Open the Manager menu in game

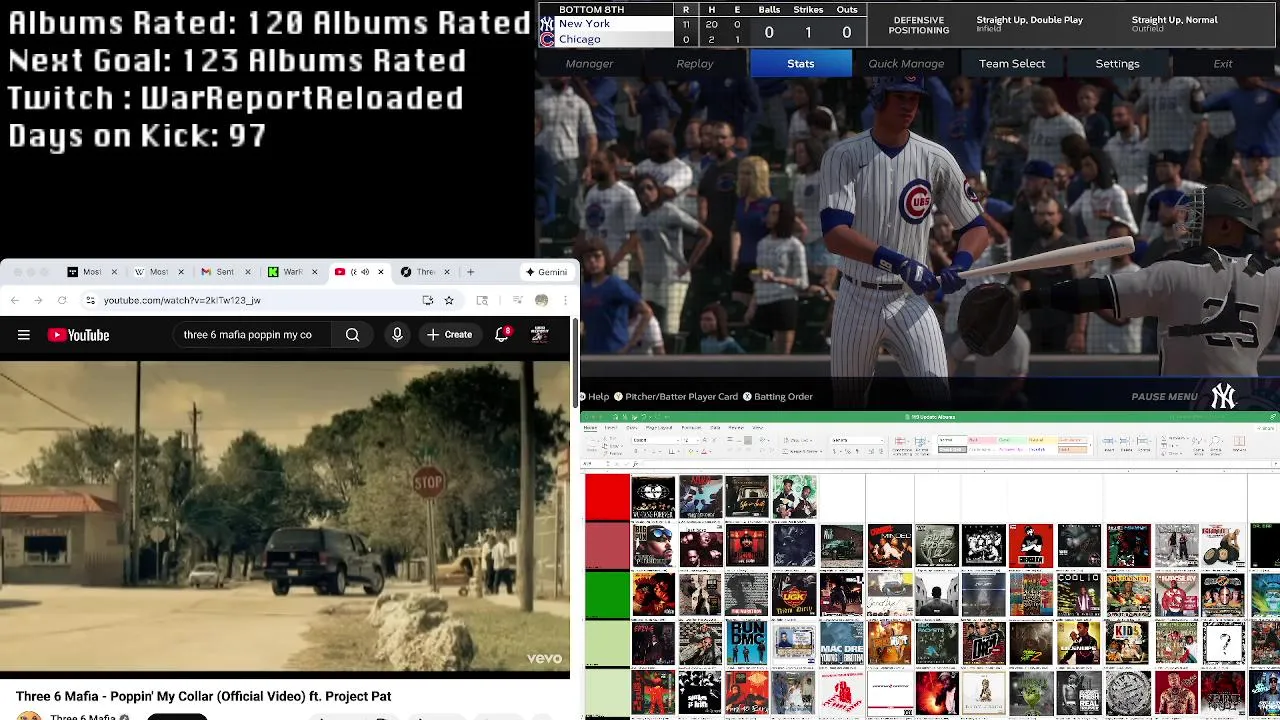tap(589, 64)
